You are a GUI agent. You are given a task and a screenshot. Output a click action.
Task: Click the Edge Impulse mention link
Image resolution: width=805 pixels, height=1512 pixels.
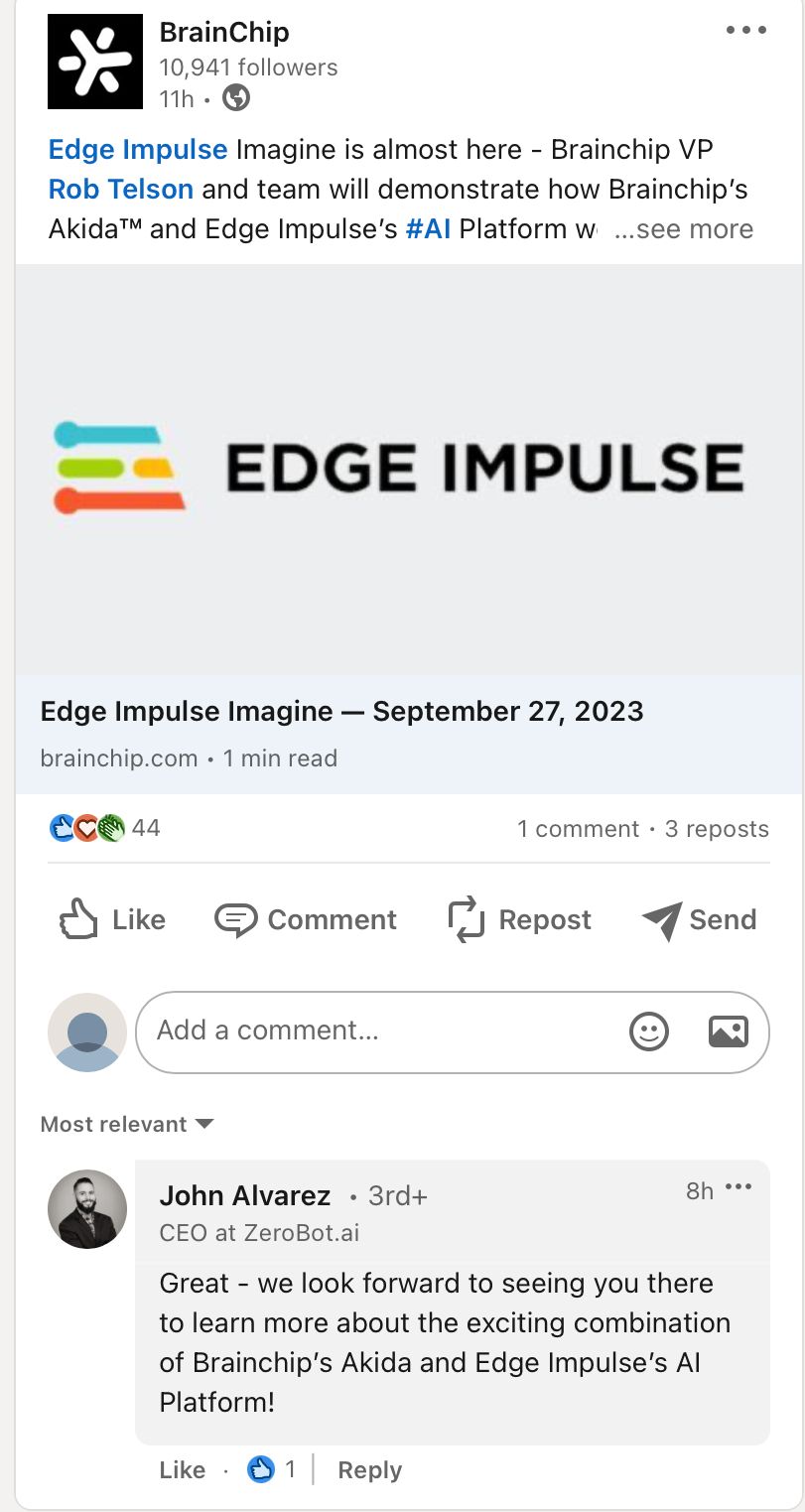click(x=138, y=150)
